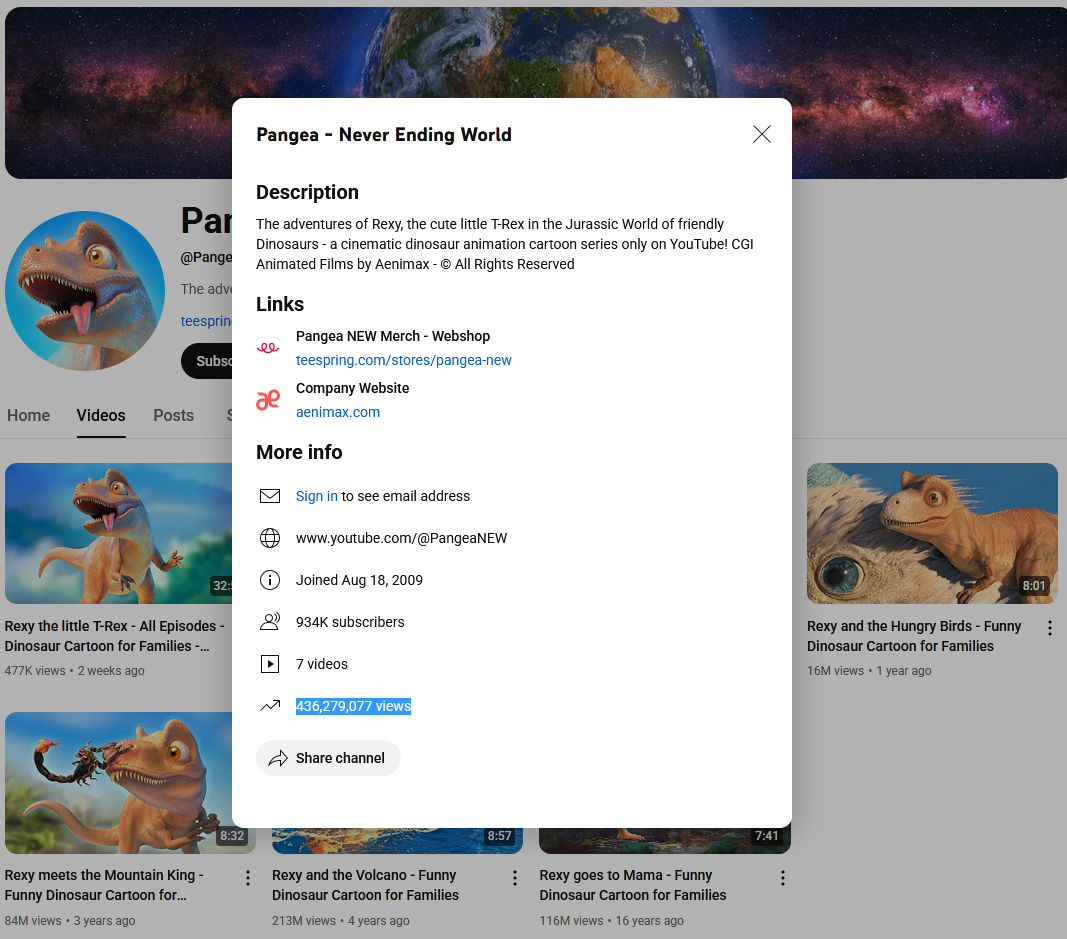The width and height of the screenshot is (1067, 939).
Task: Click the video count play icon
Action: [x=270, y=664]
